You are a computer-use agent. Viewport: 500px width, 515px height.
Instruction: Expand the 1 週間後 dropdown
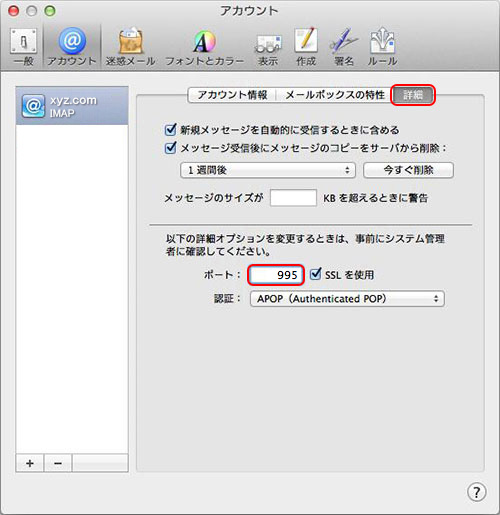268,170
